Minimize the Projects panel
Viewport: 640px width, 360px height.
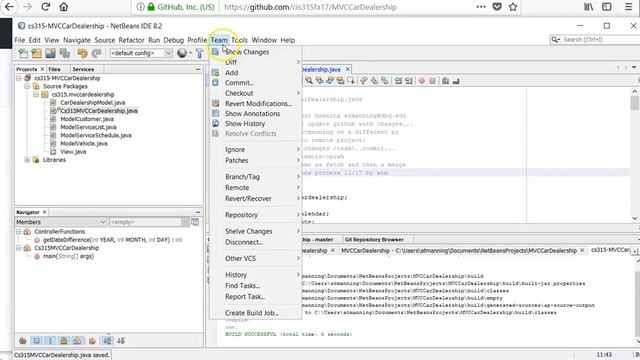tap(198, 69)
